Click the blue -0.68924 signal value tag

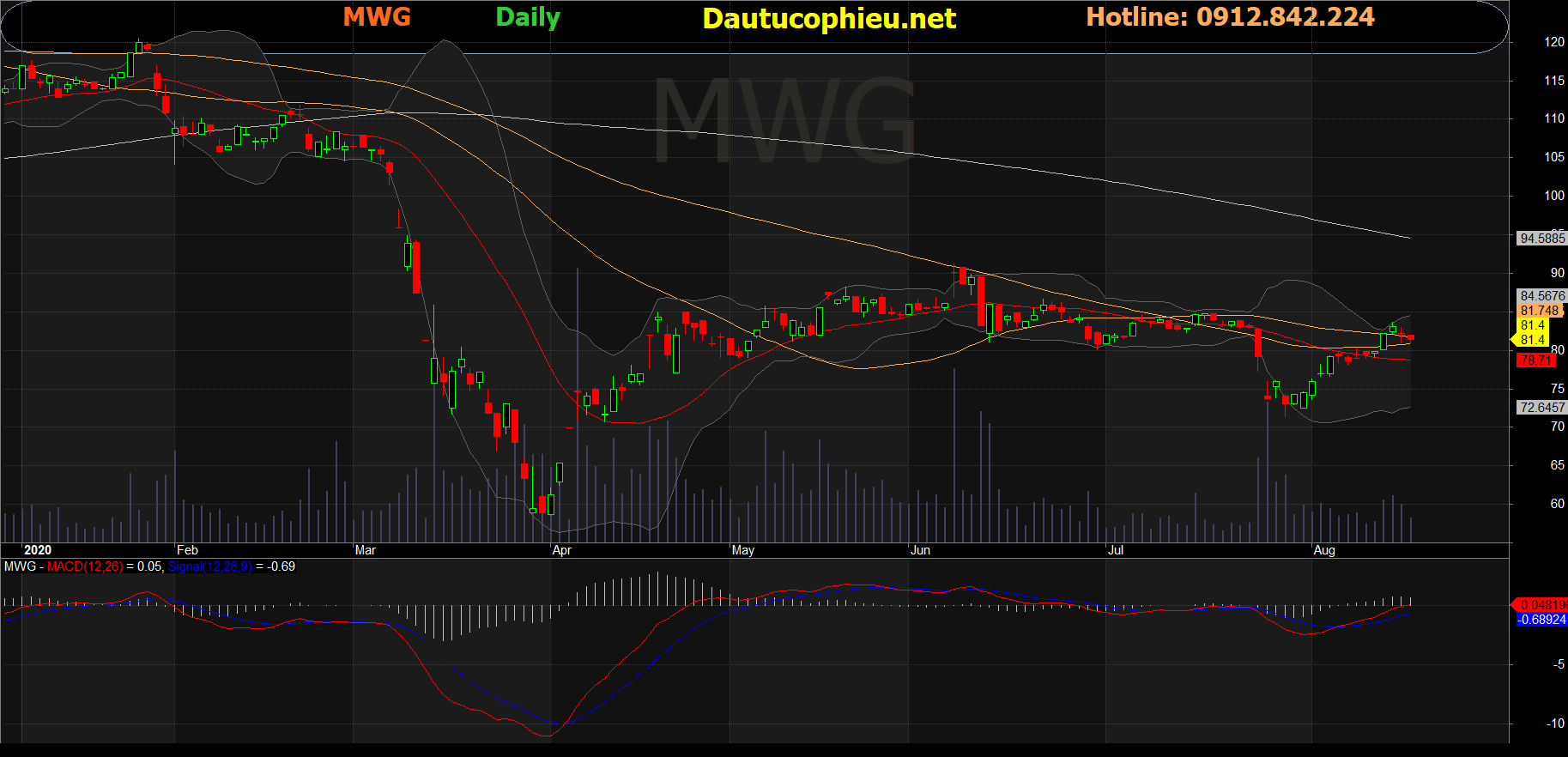tap(1542, 620)
